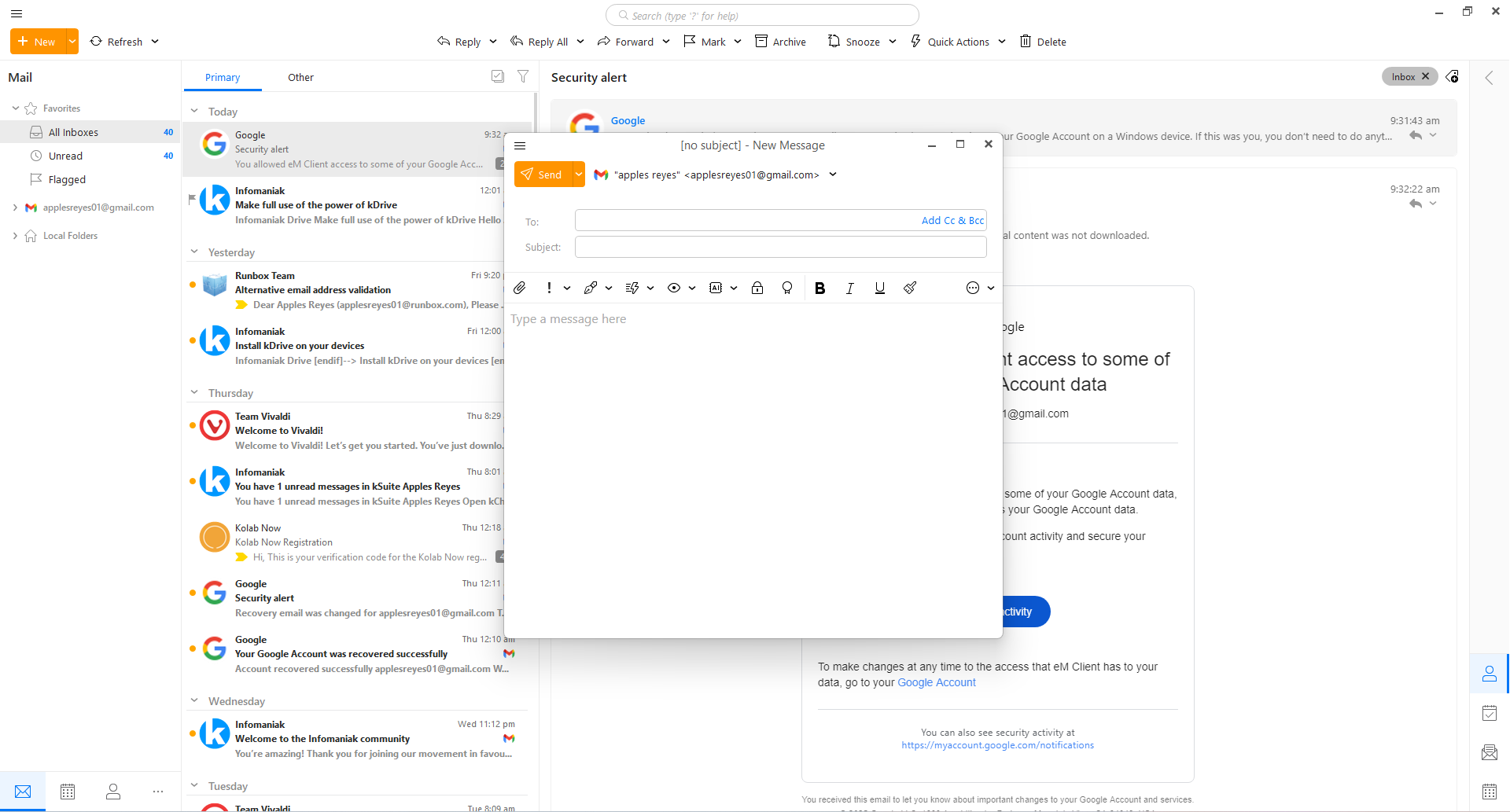Viewport: 1510px width, 812px height.
Task: Open contacts icon in bottom navigation bar
Action: coord(113,792)
